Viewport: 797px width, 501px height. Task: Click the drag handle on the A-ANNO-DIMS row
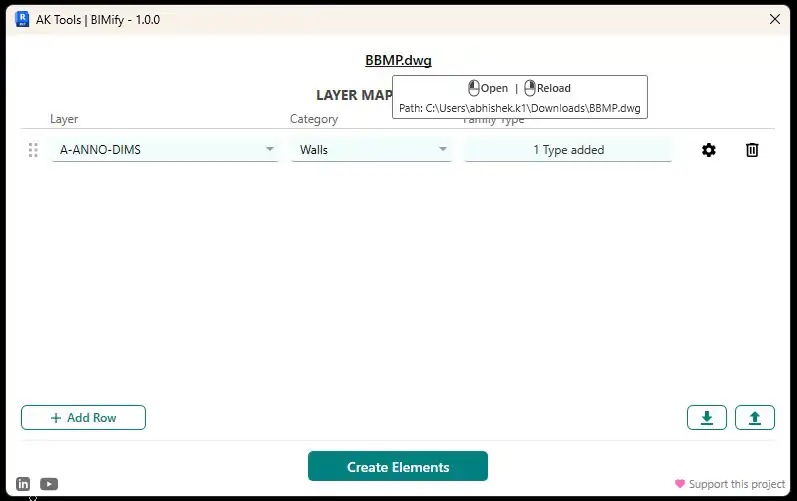point(33,150)
